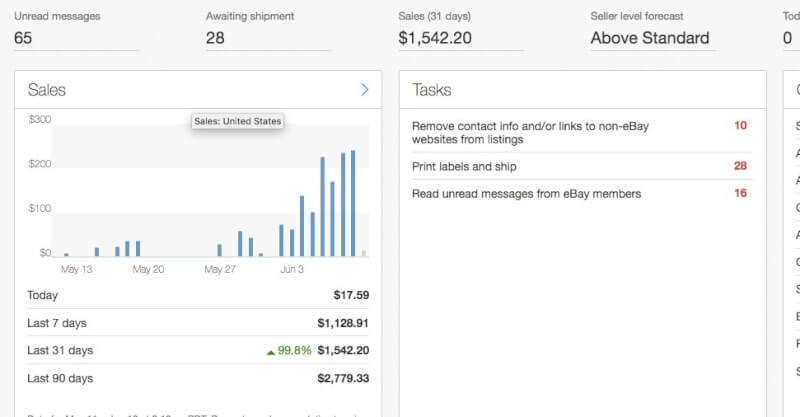View the Above Standard seller level forecast
The width and height of the screenshot is (800, 417).
point(650,38)
